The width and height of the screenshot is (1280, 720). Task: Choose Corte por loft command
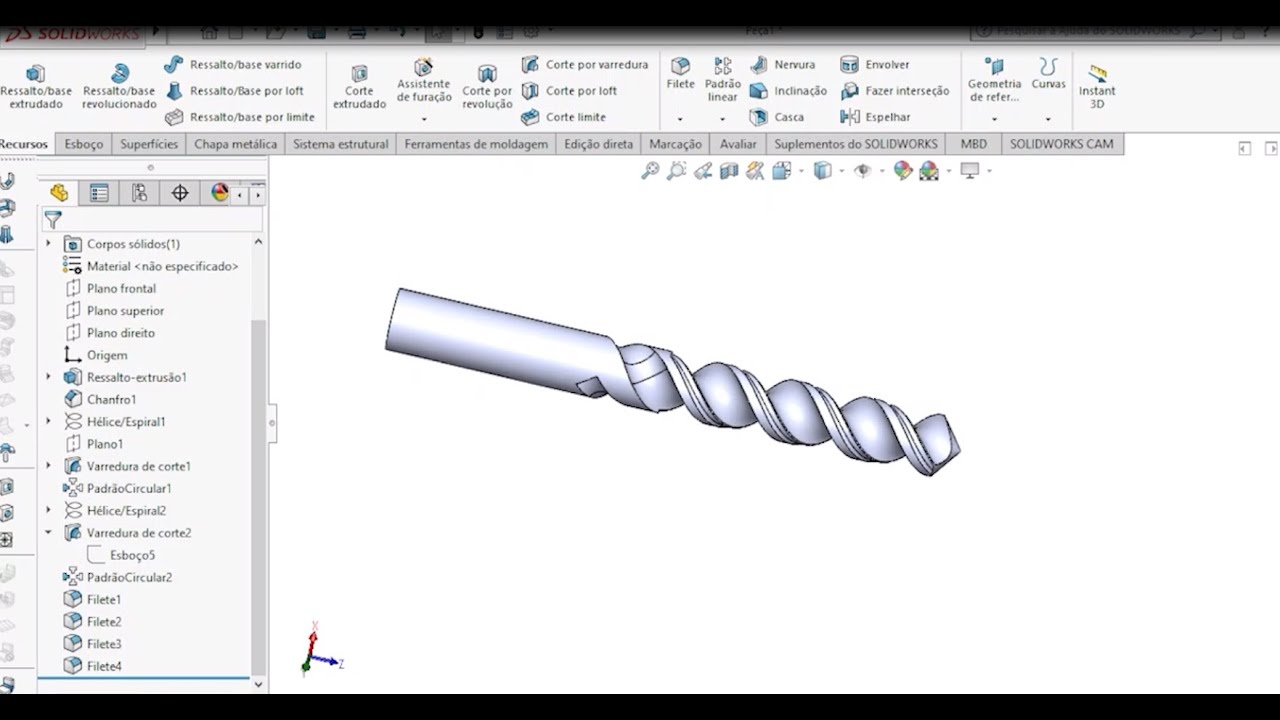pyautogui.click(x=568, y=91)
